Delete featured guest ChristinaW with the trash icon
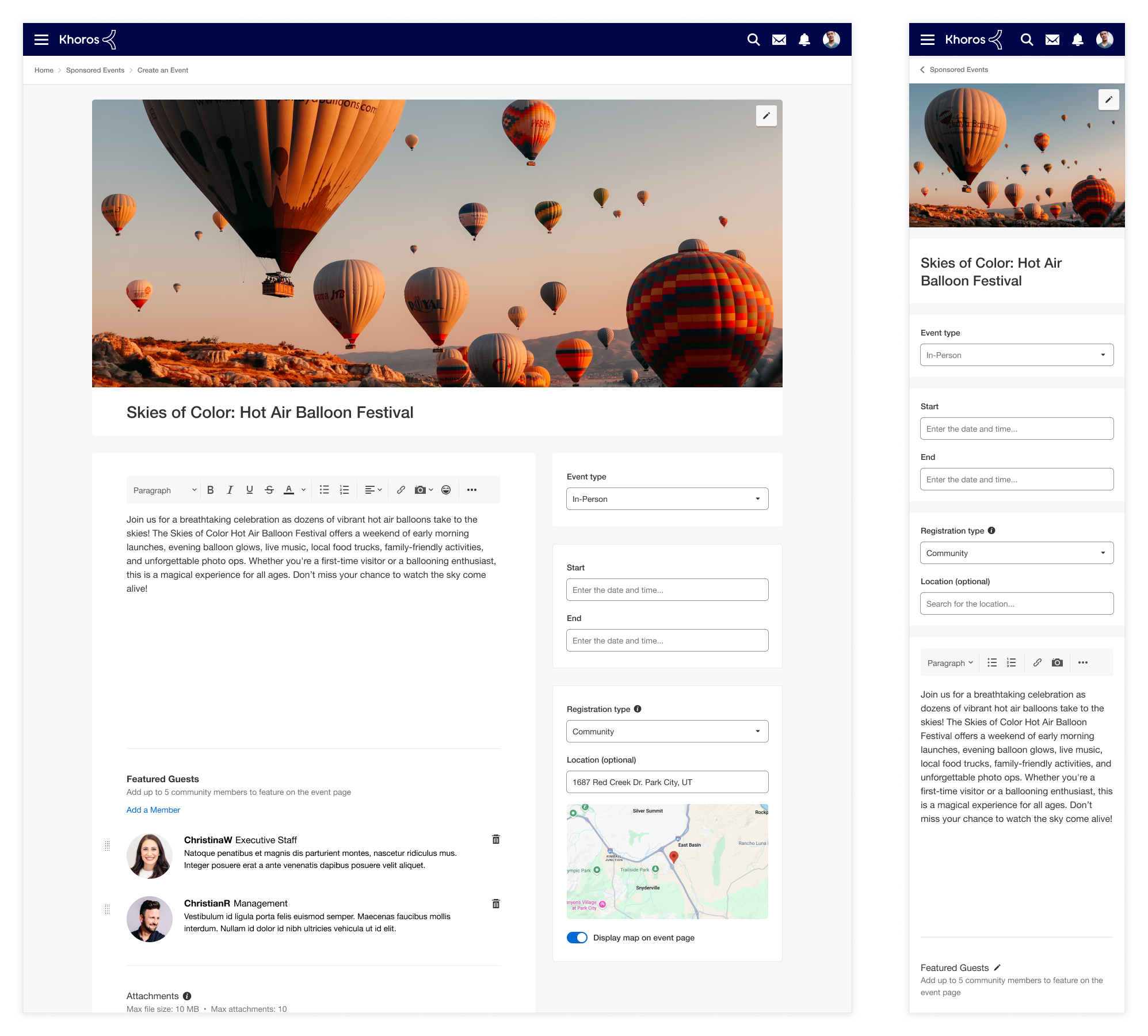The height and width of the screenshot is (1036, 1148). click(496, 839)
